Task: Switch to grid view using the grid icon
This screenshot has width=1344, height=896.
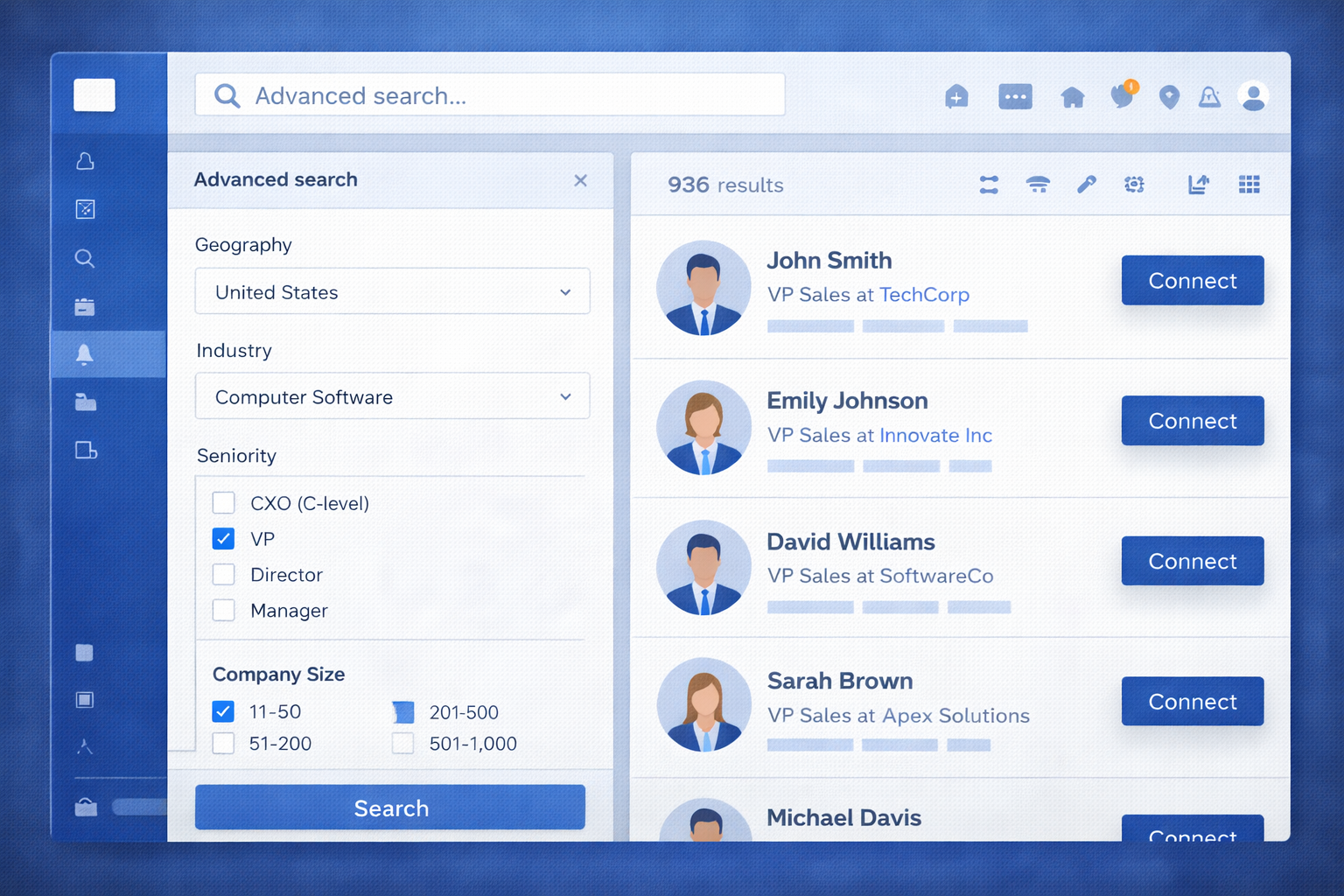Action: (x=1249, y=185)
